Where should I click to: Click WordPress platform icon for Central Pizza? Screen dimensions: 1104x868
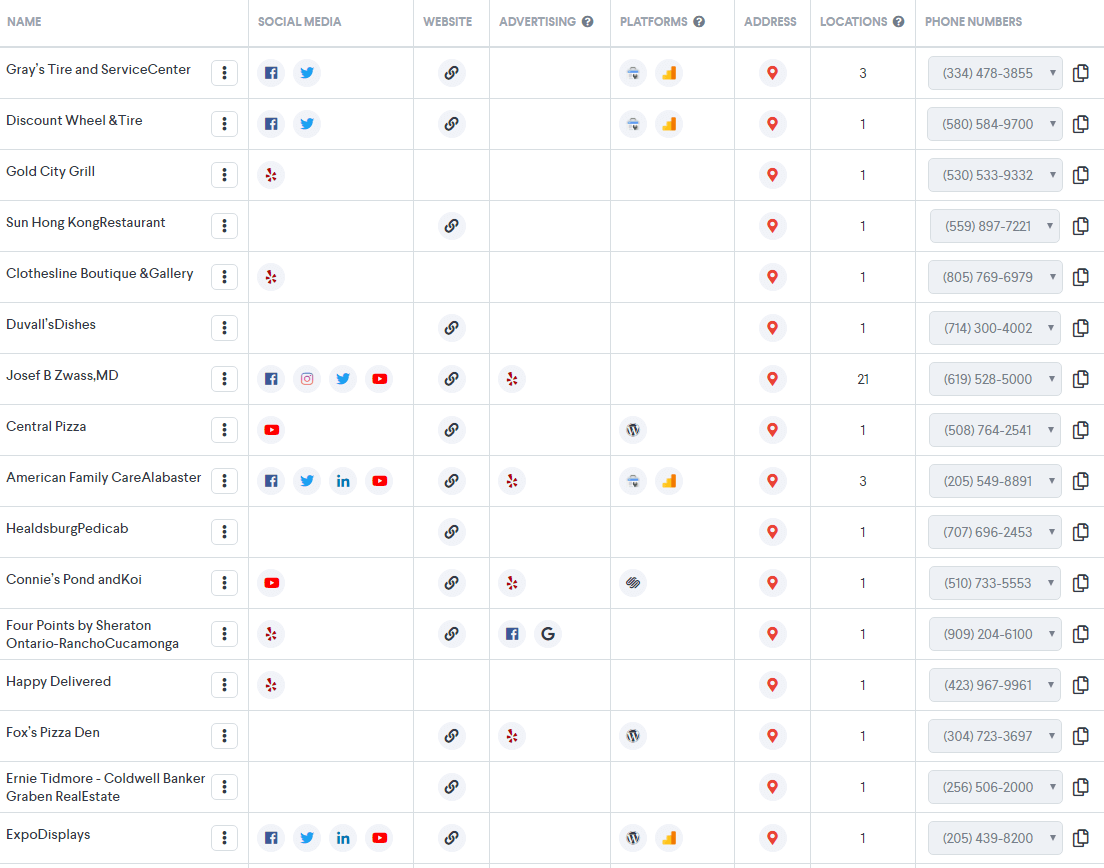[x=633, y=430]
